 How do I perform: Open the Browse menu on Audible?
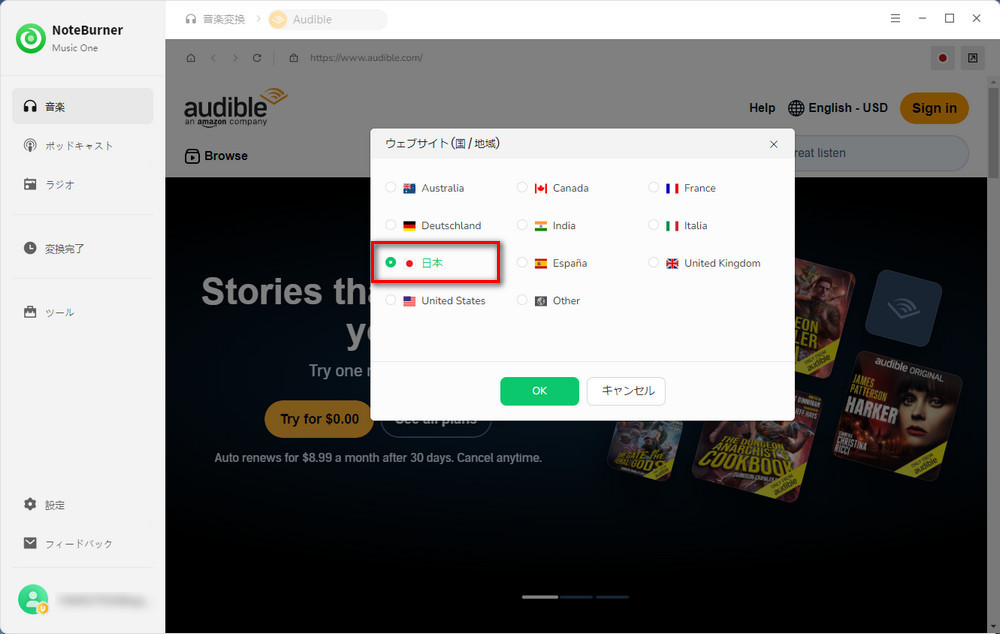click(216, 156)
